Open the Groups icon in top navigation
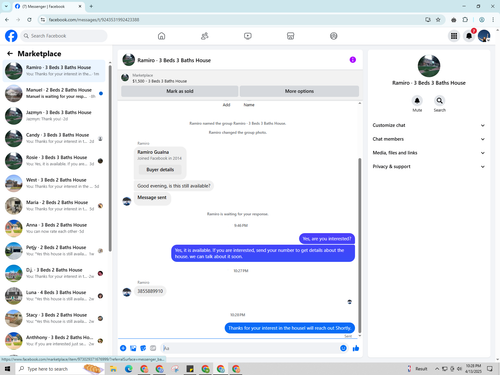500x375 pixels. coord(333,36)
